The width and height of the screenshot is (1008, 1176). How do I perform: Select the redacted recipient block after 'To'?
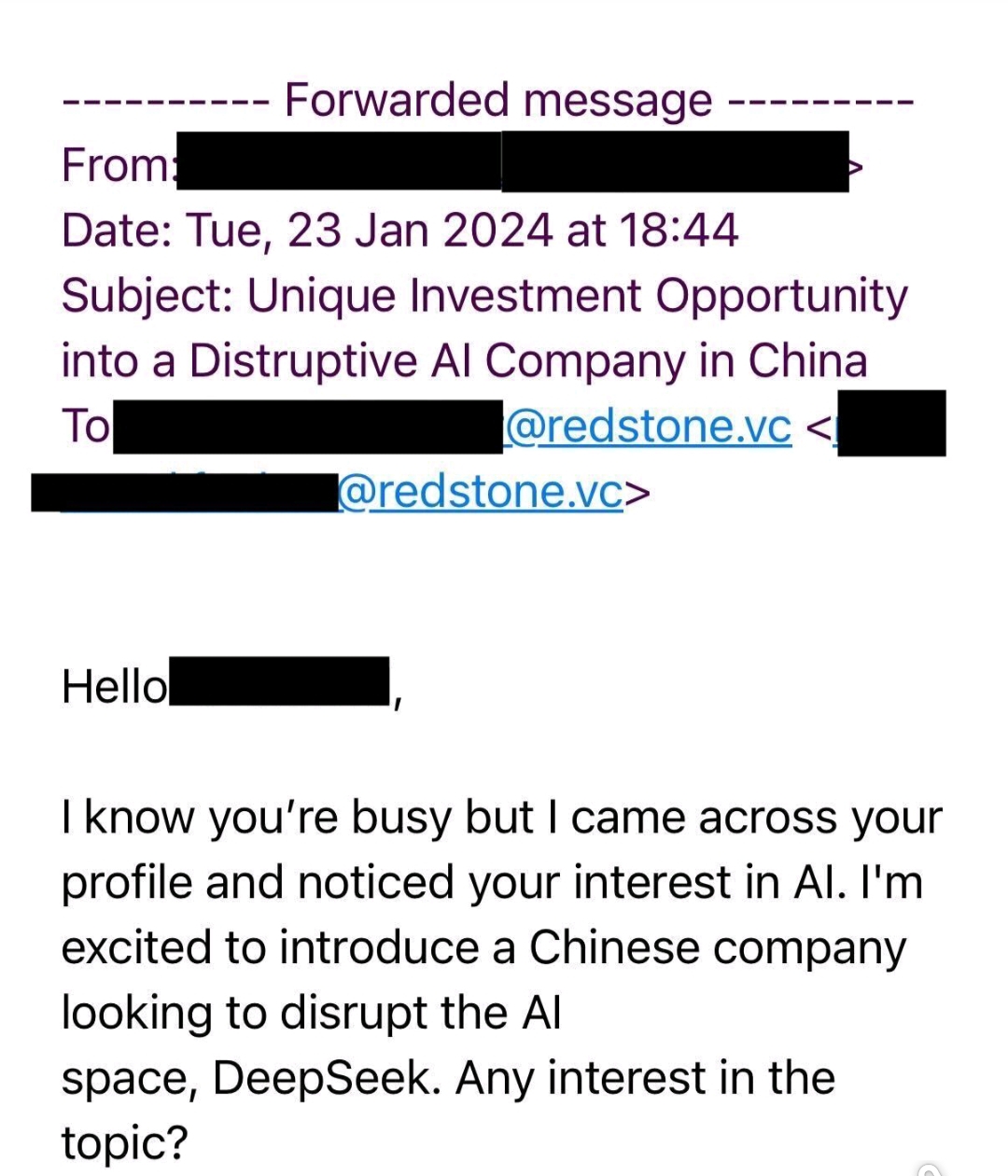pyautogui.click(x=308, y=427)
